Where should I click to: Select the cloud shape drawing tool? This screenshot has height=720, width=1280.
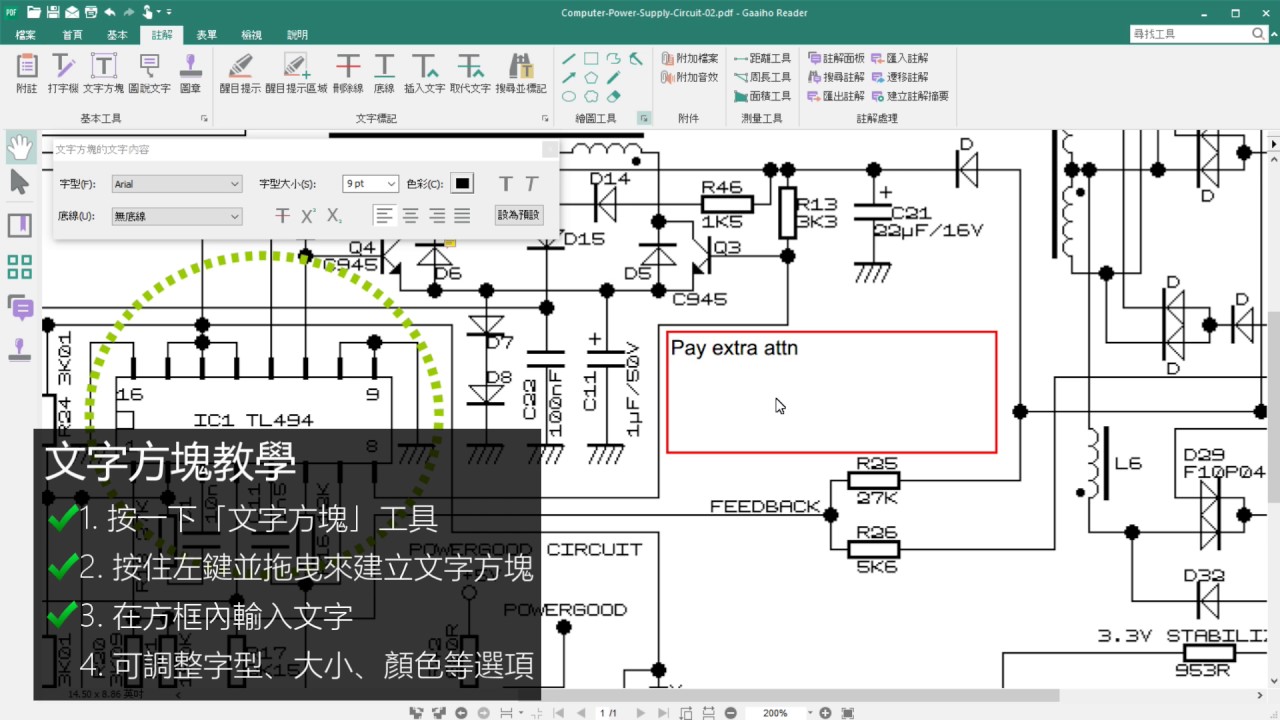591,97
